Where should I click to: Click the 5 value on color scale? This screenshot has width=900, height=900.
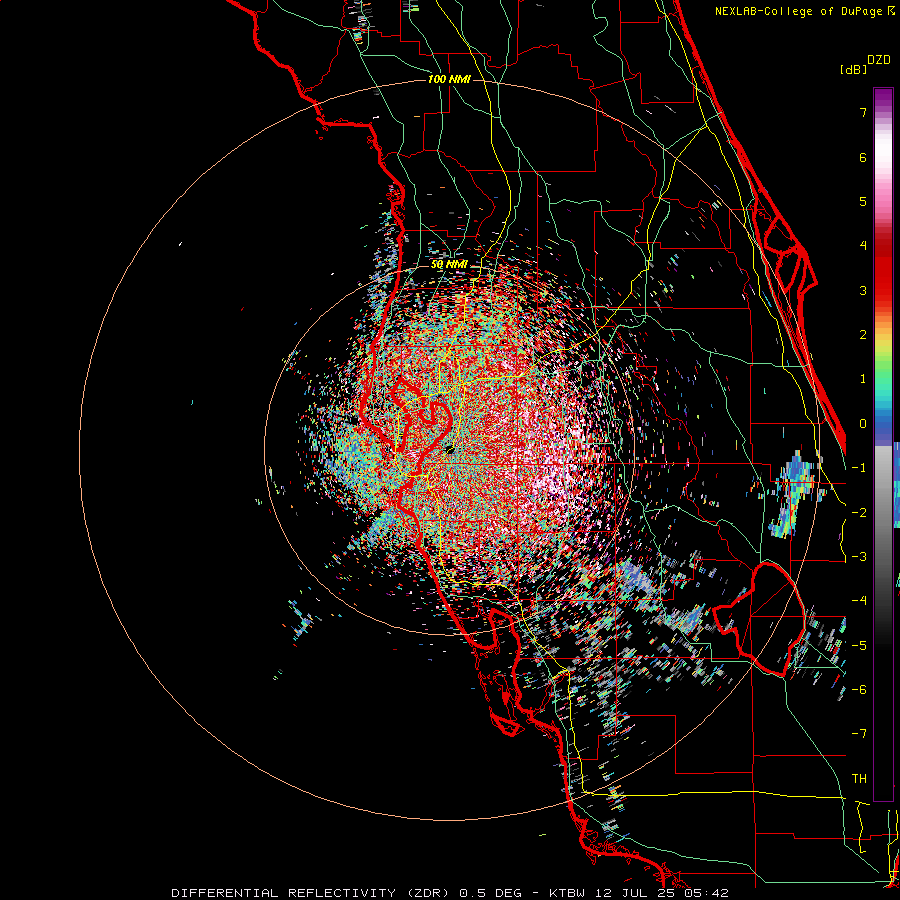pos(863,201)
